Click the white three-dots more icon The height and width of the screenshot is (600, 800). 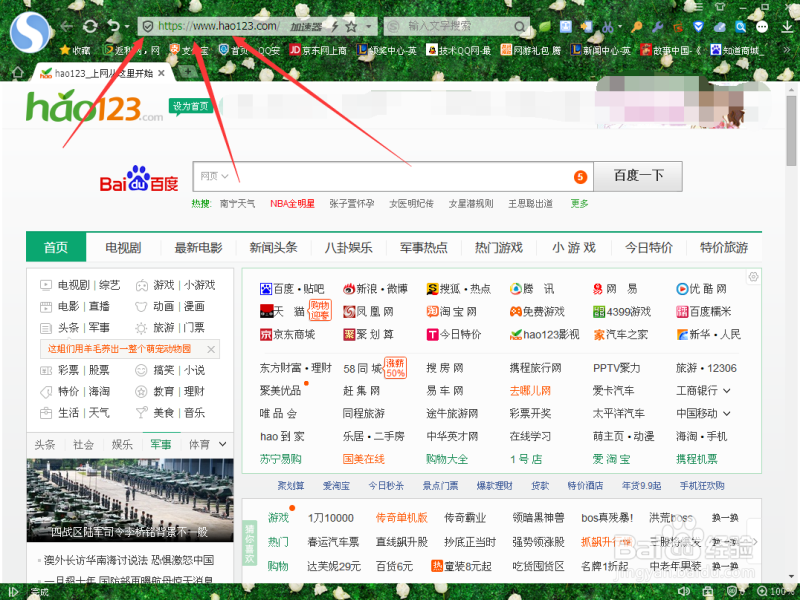pos(762,27)
